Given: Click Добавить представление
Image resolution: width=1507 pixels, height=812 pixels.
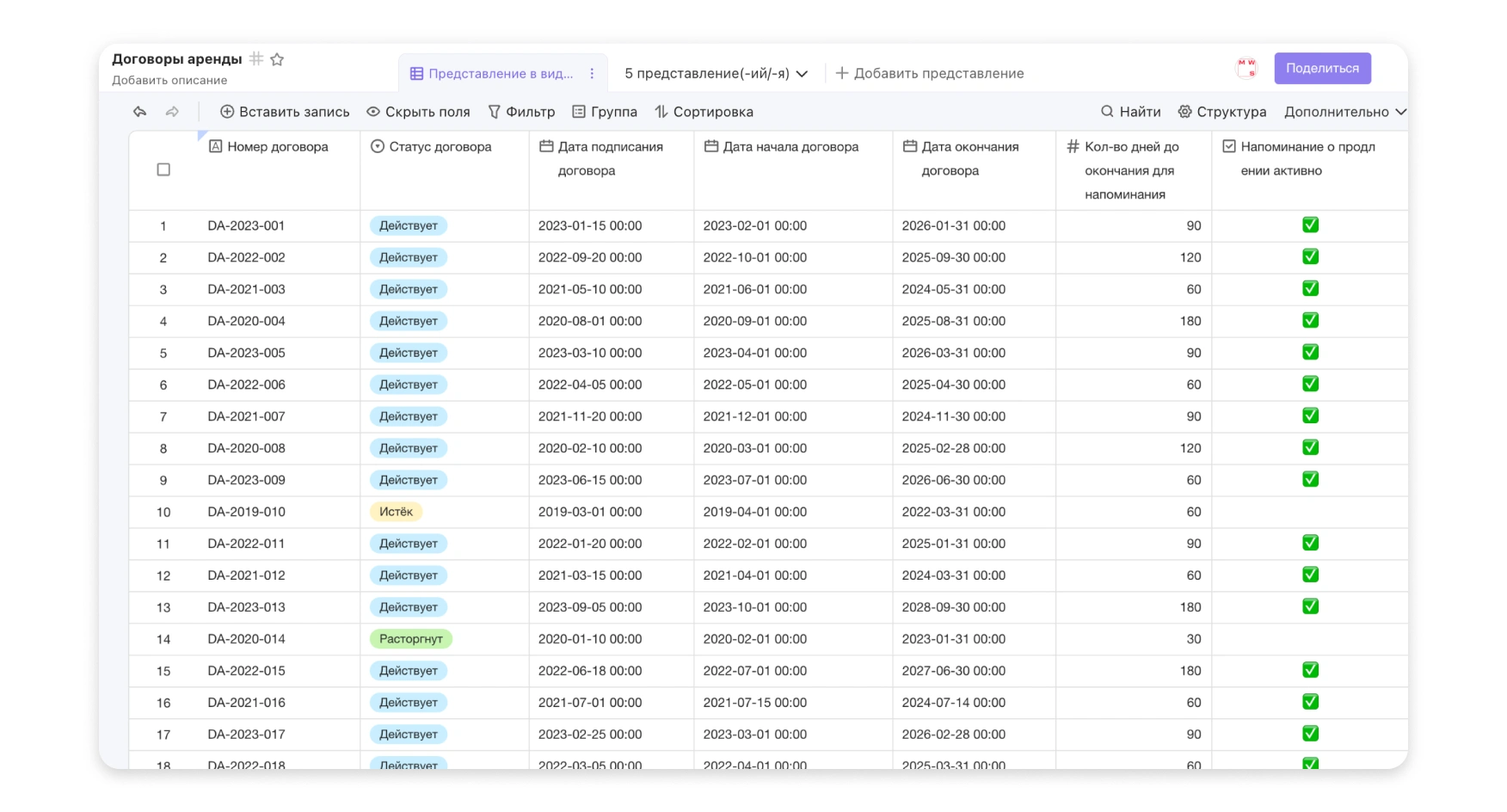Looking at the screenshot, I should click(x=930, y=73).
